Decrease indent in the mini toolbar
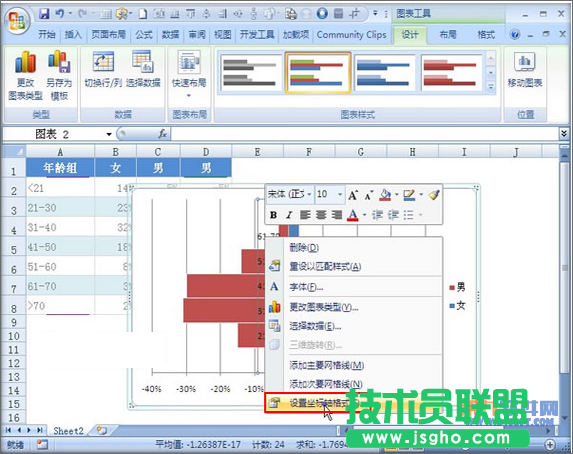 point(377,215)
